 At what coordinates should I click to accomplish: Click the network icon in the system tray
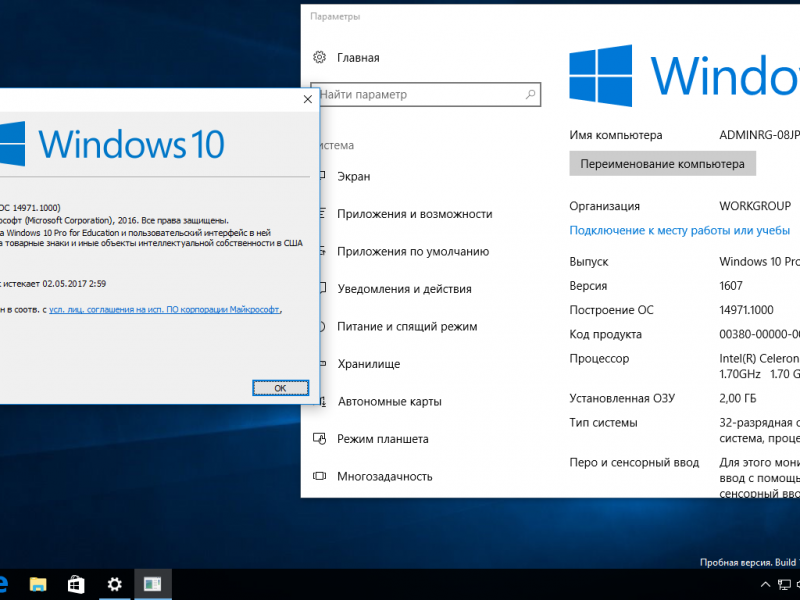pos(784,585)
